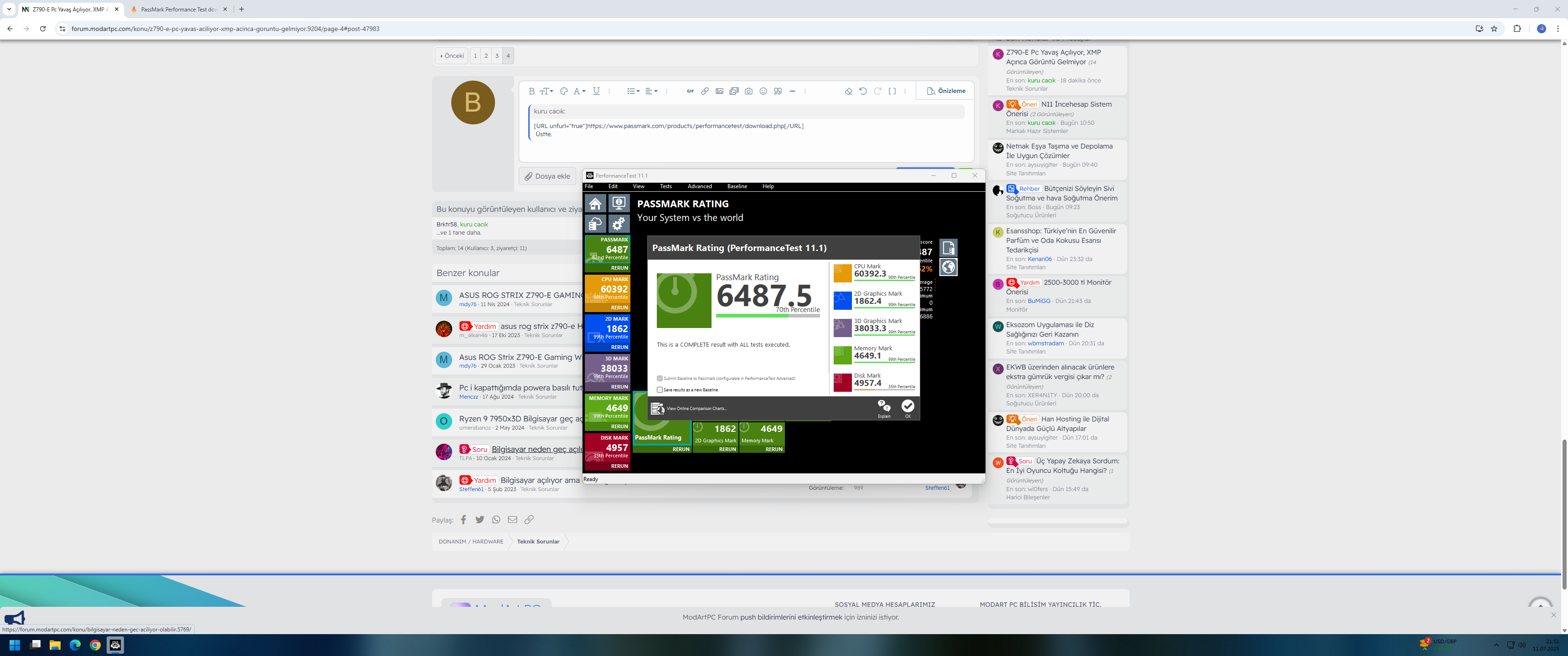The height and width of the screenshot is (656, 1568).
Task: Click the camera icon in editor toolbar
Action: (748, 91)
